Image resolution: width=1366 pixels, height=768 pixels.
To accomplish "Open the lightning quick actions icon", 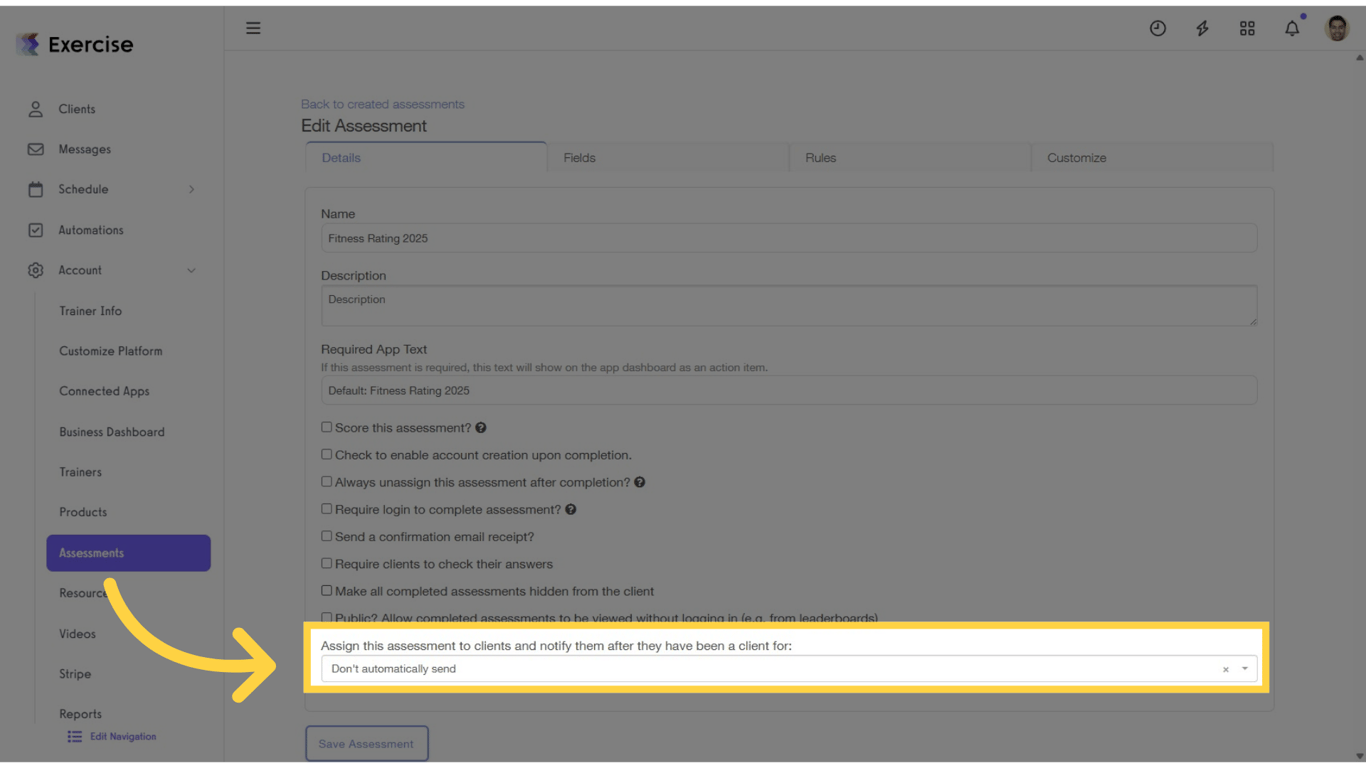I will pyautogui.click(x=1202, y=28).
